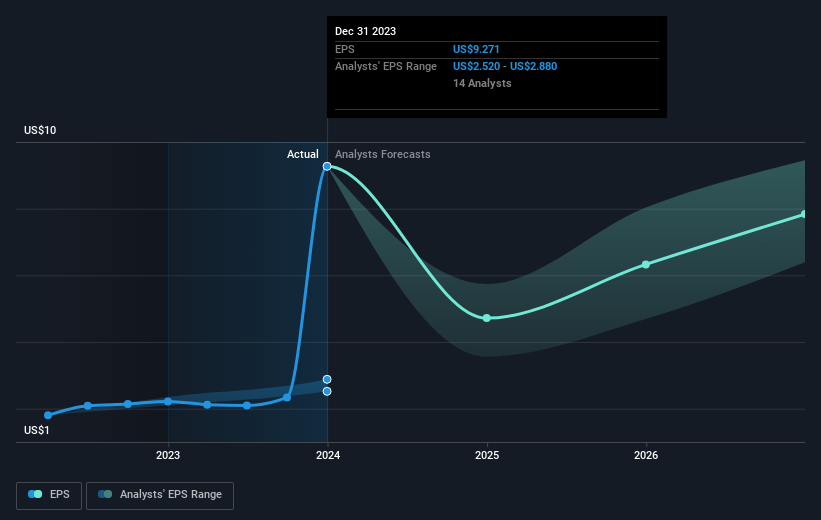Image resolution: width=821 pixels, height=520 pixels.
Task: Click the 2023 x-axis label
Action: pyautogui.click(x=168, y=455)
